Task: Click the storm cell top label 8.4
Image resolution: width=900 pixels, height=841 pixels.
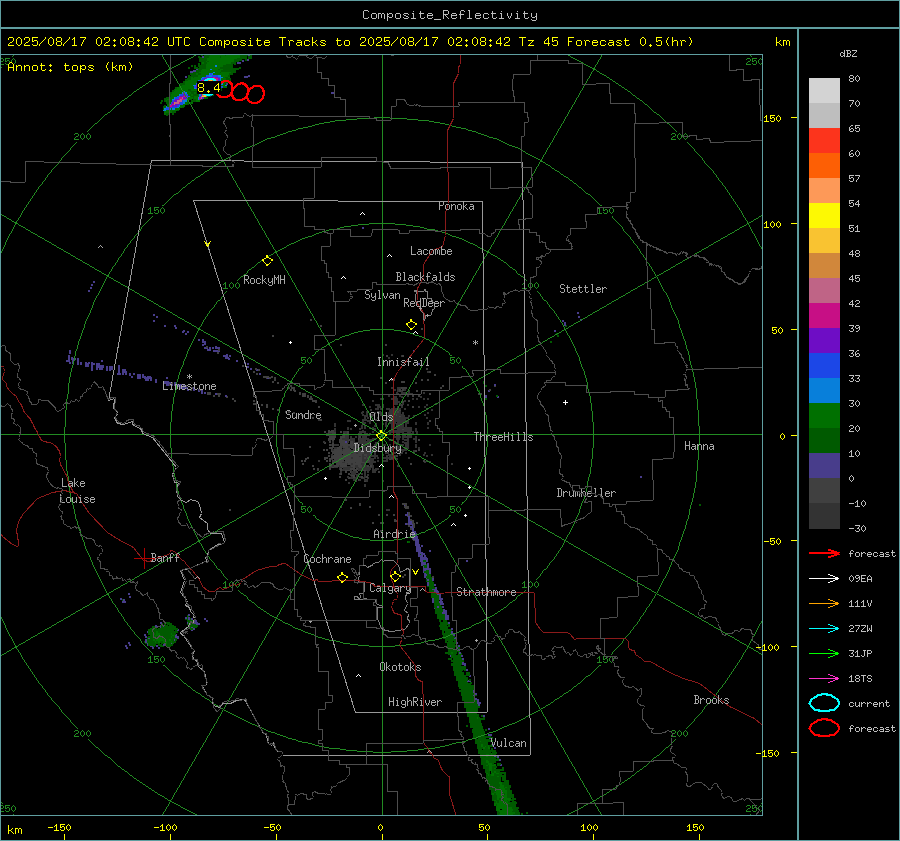Action: (x=208, y=88)
